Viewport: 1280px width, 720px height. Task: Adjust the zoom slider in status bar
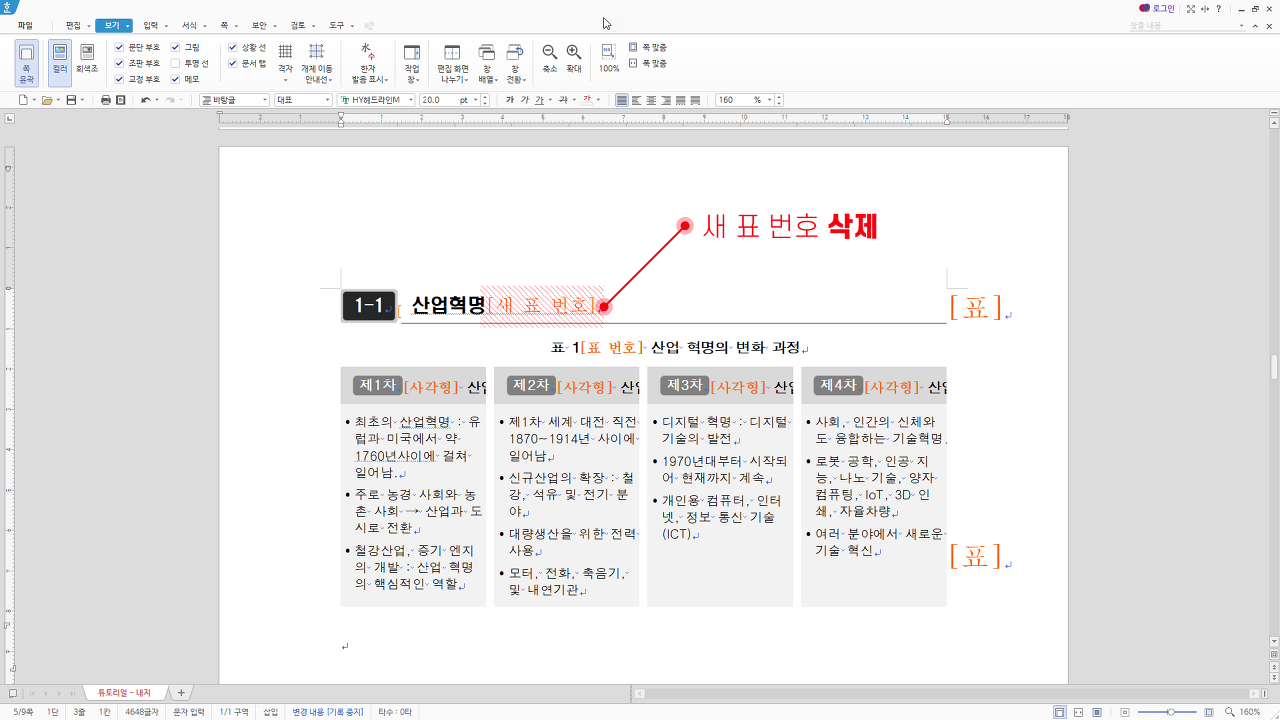click(x=1171, y=712)
